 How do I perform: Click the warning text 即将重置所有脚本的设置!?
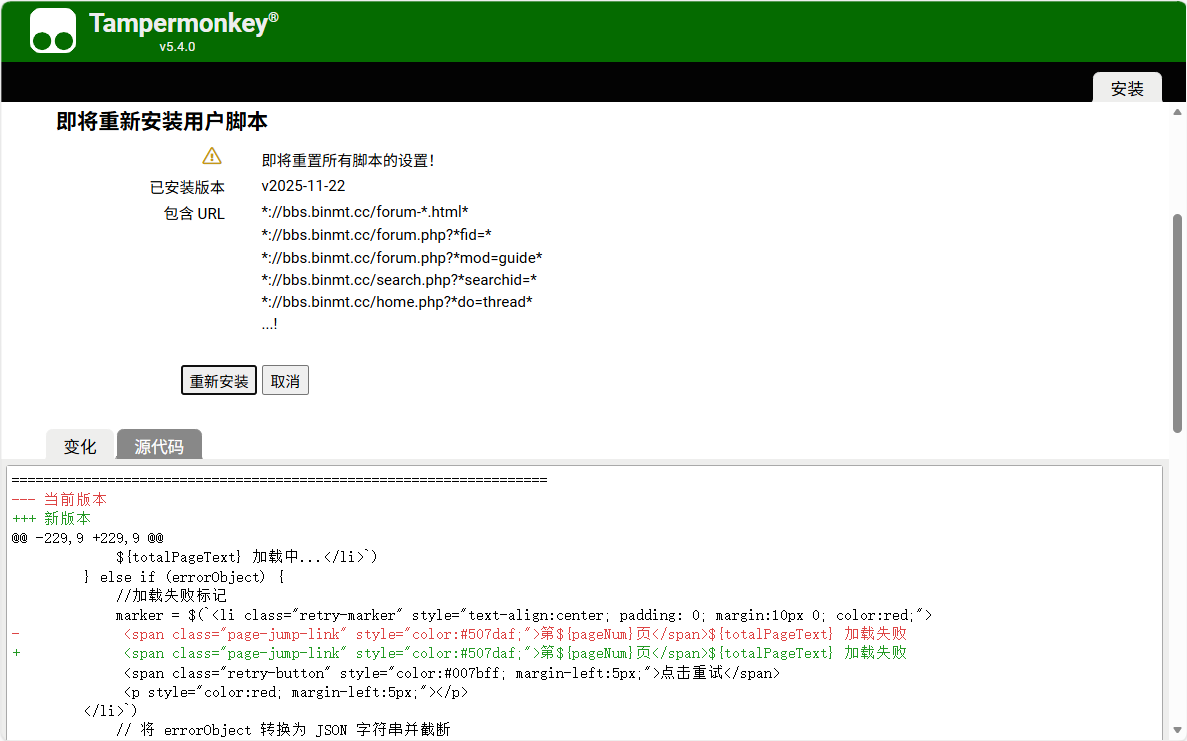[x=347, y=160]
